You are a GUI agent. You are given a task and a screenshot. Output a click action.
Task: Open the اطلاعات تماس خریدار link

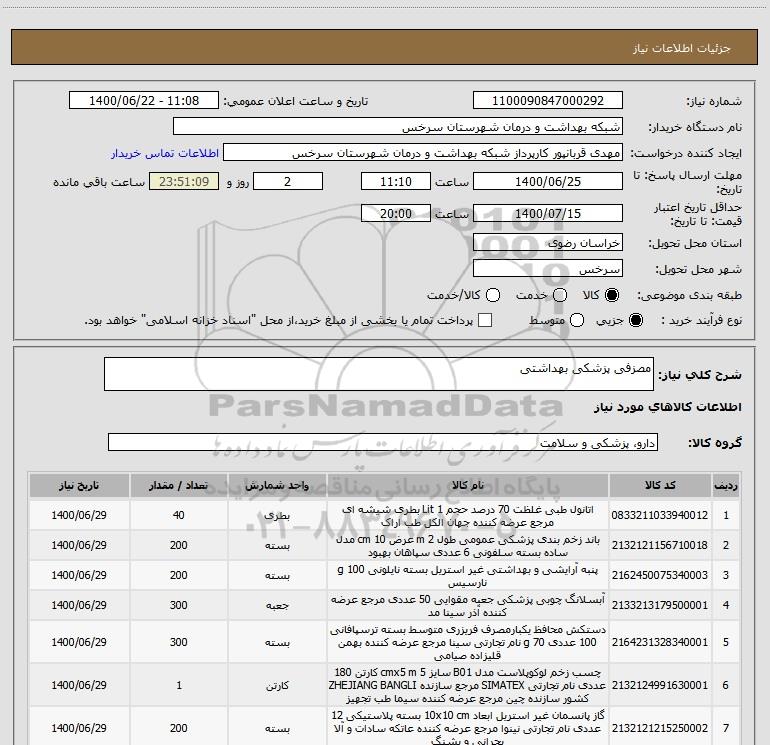click(x=165, y=153)
